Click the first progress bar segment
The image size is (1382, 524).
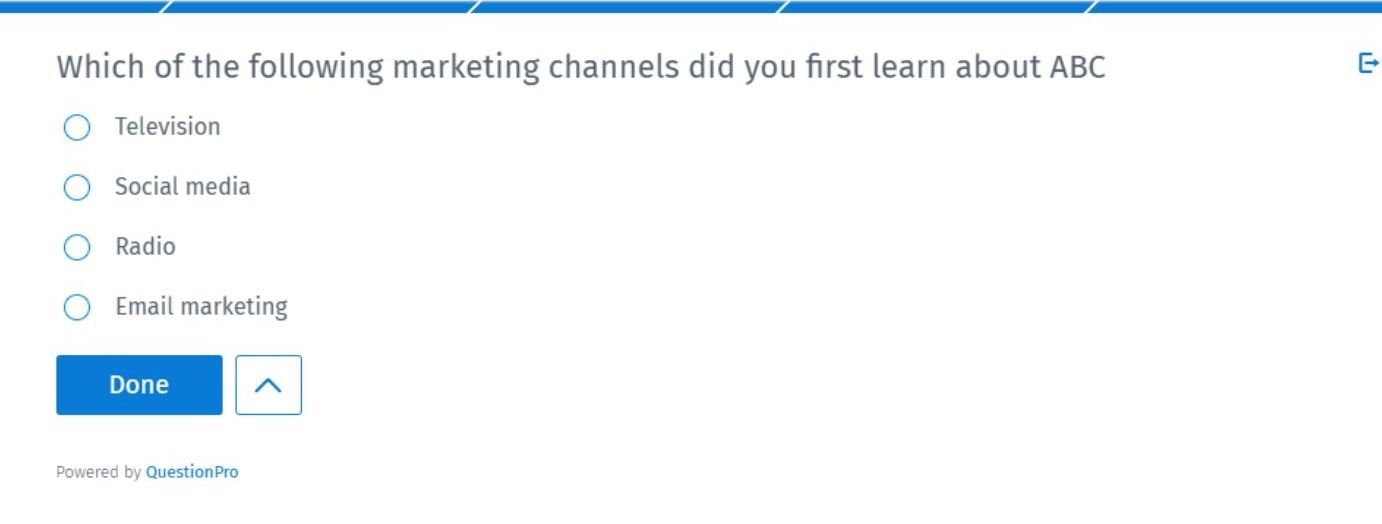(x=82, y=6)
